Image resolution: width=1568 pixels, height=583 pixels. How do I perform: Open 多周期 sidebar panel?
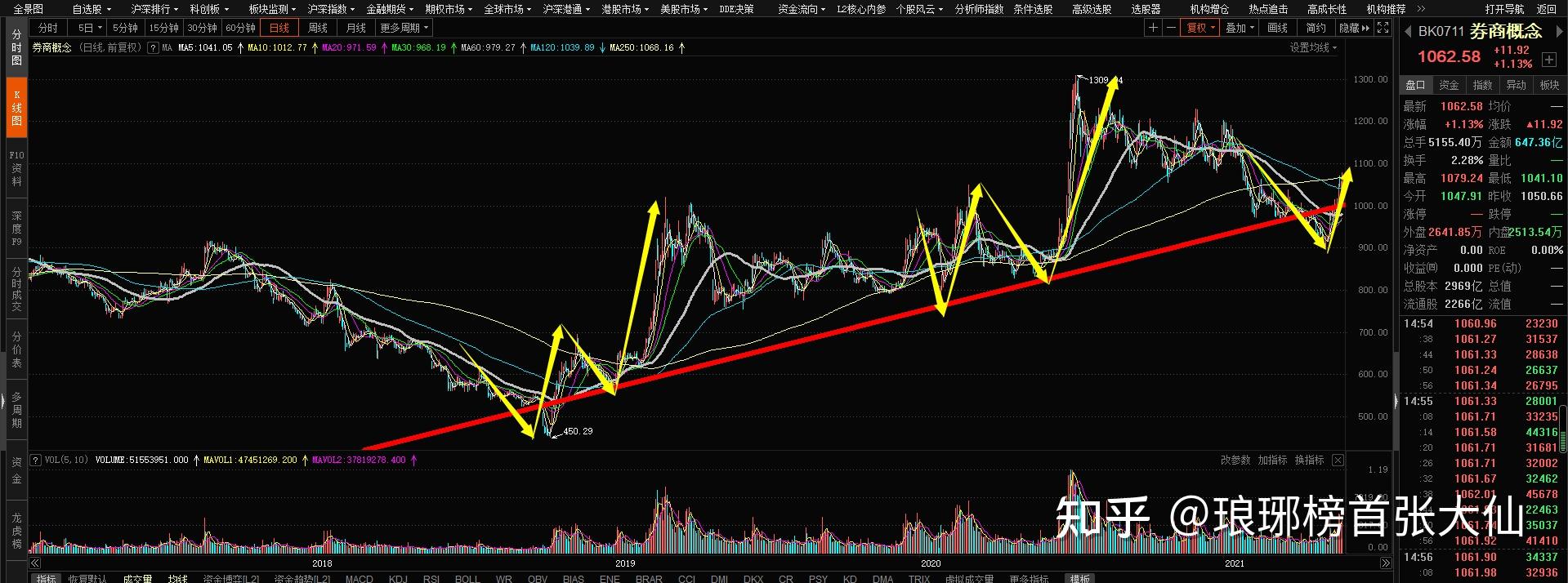(x=16, y=409)
